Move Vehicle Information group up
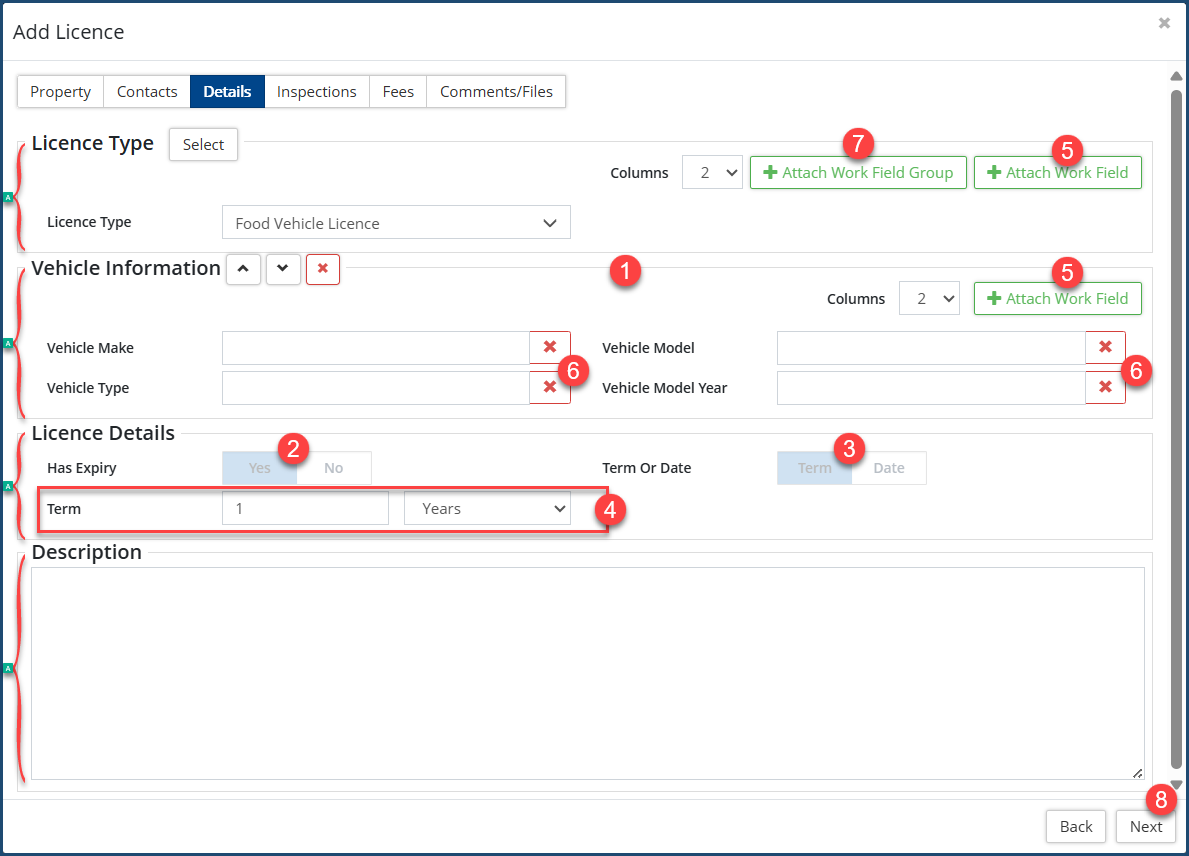This screenshot has width=1189, height=856. tap(243, 269)
